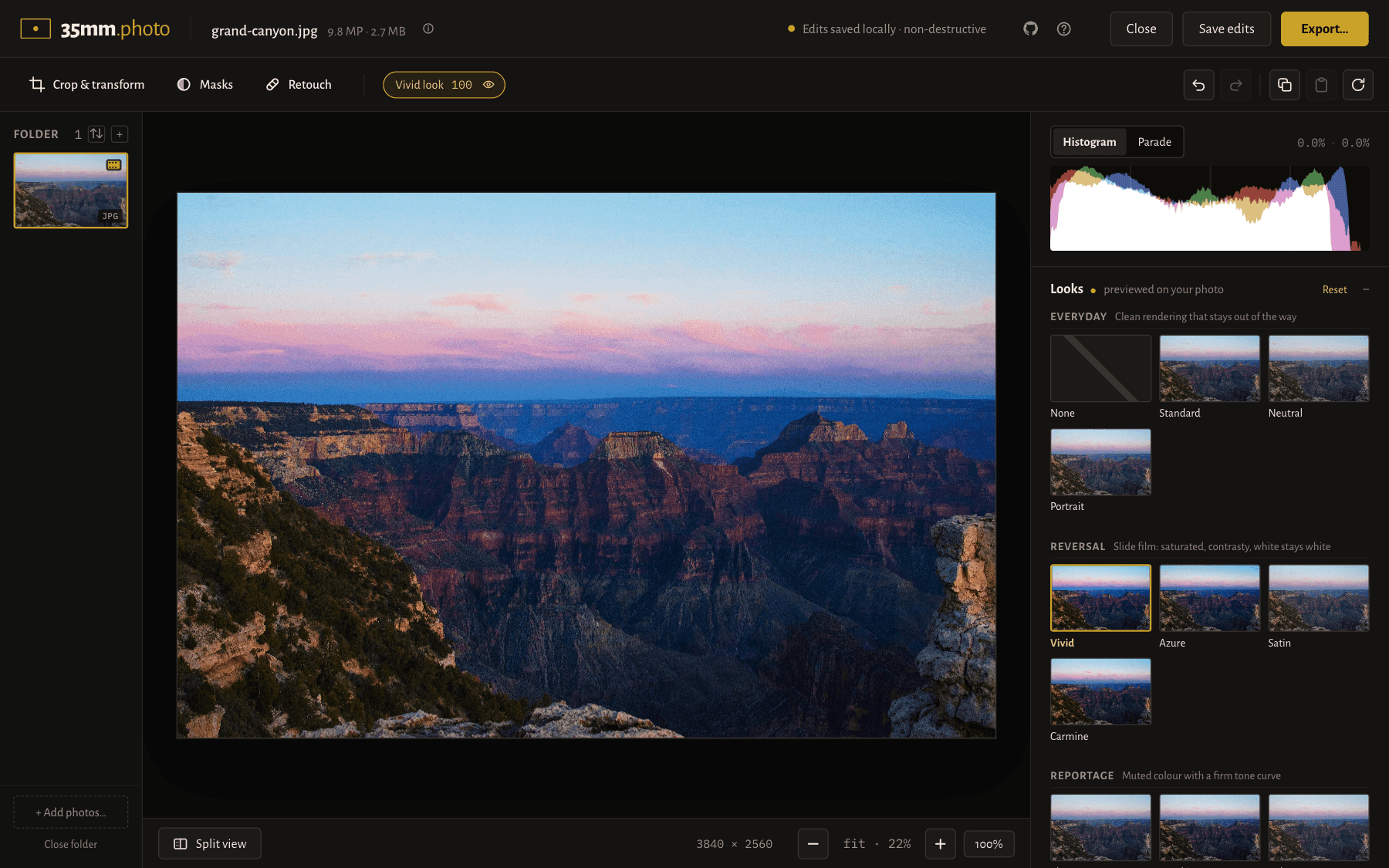Undo the last edit
The height and width of the screenshot is (868, 1389).
click(1198, 85)
